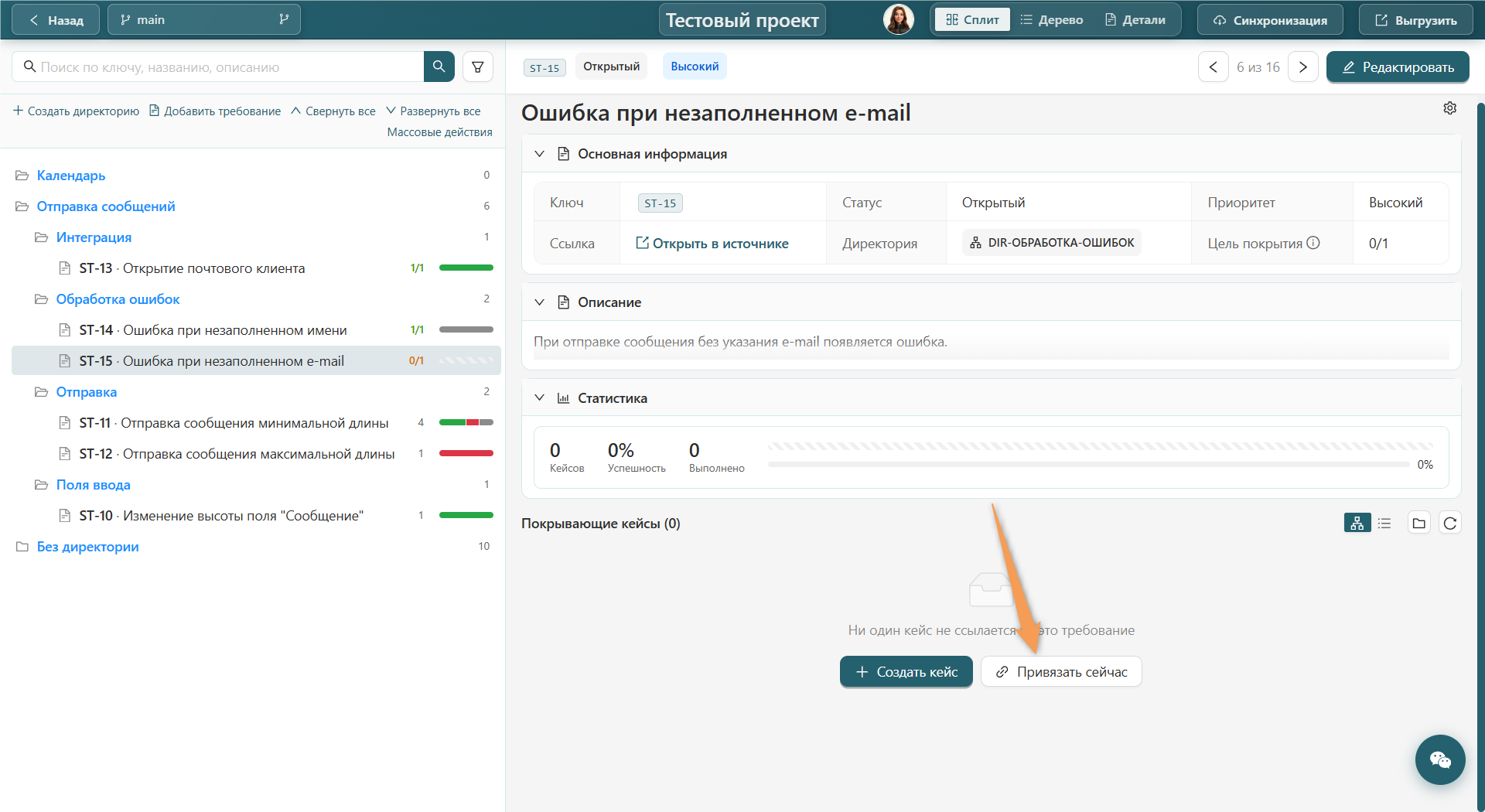Open the chat support bubble
This screenshot has height=812, width=1485.
[x=1440, y=759]
